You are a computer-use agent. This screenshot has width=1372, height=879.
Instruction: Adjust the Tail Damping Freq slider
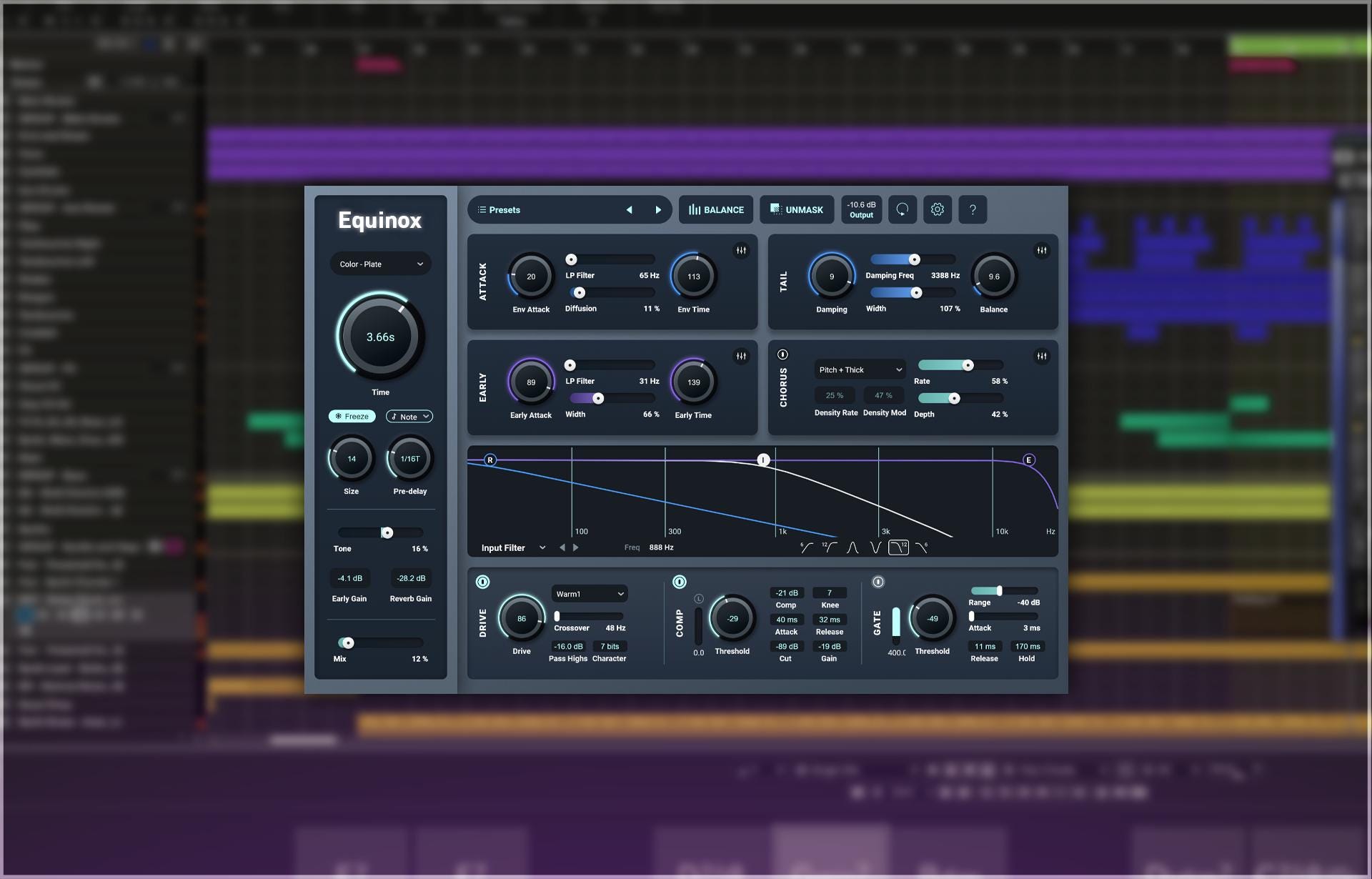pyautogui.click(x=914, y=259)
